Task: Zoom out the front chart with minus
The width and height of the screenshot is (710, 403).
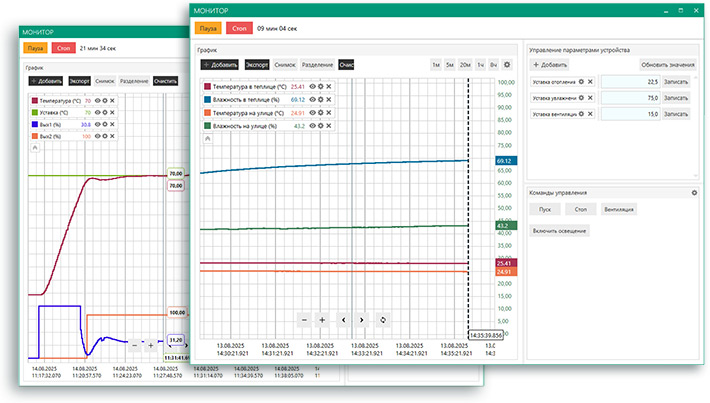Action: pyautogui.click(x=304, y=320)
